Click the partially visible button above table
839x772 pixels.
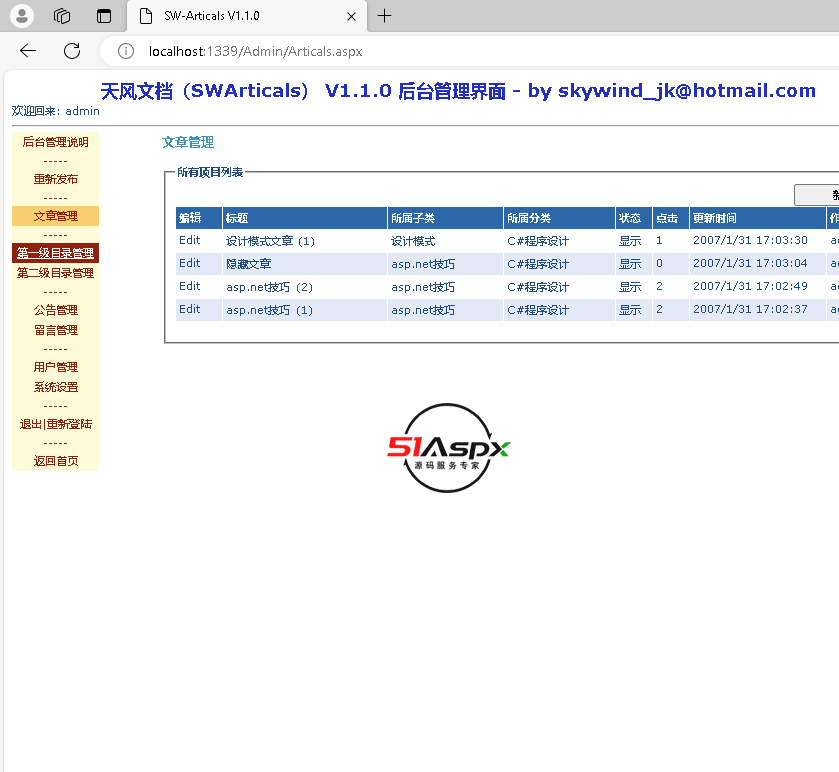(x=817, y=195)
